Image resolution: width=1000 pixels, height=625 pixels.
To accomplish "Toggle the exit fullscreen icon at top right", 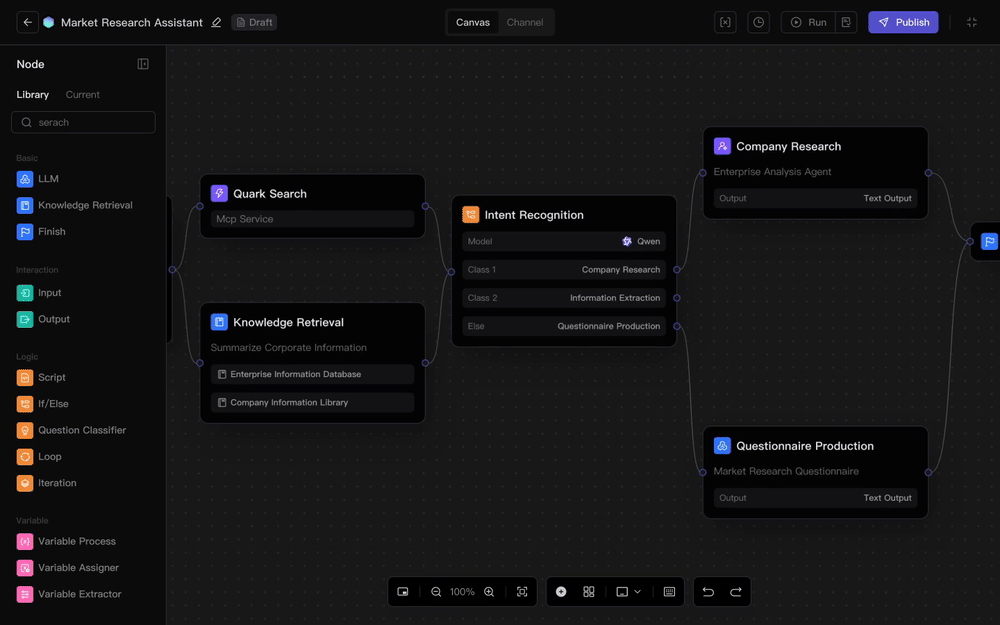I will (971, 22).
